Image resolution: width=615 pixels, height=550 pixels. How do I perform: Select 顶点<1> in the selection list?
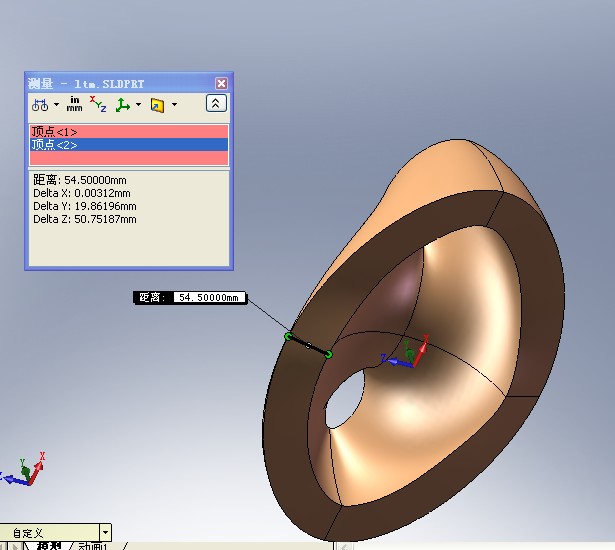(129, 131)
